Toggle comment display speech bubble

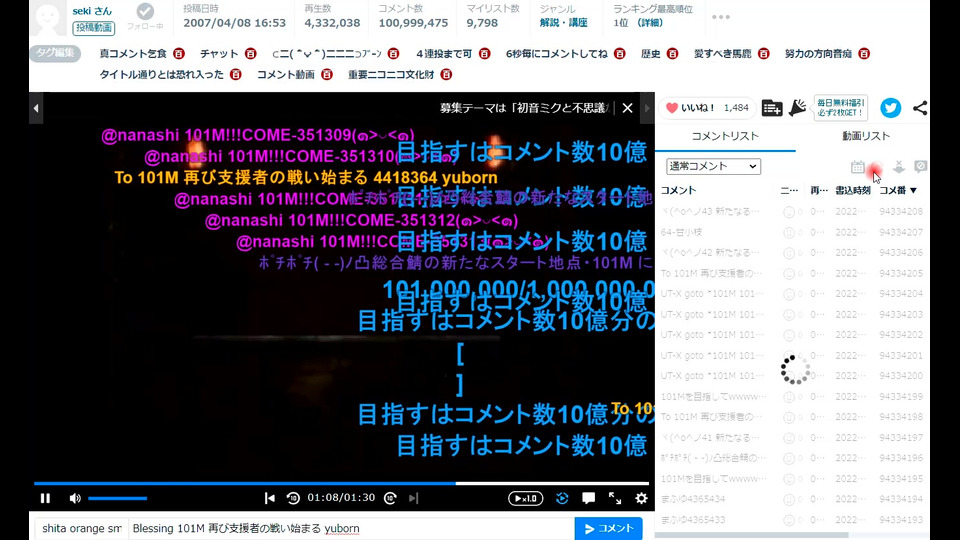(588, 498)
